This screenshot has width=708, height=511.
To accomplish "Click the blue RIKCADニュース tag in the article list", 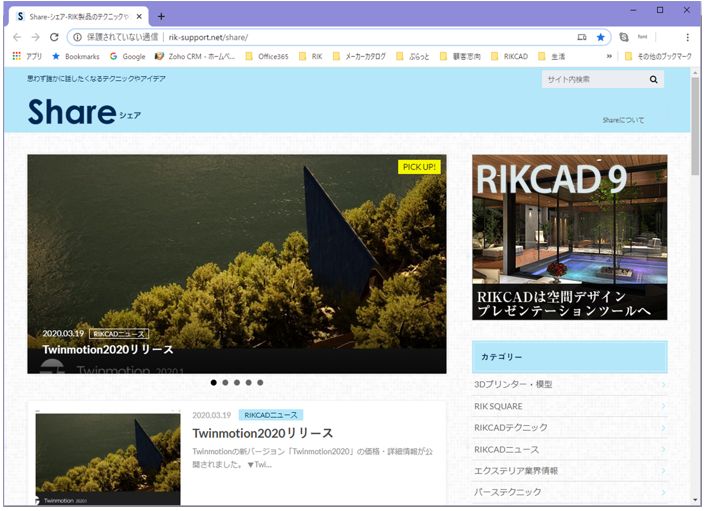I will 271,415.
